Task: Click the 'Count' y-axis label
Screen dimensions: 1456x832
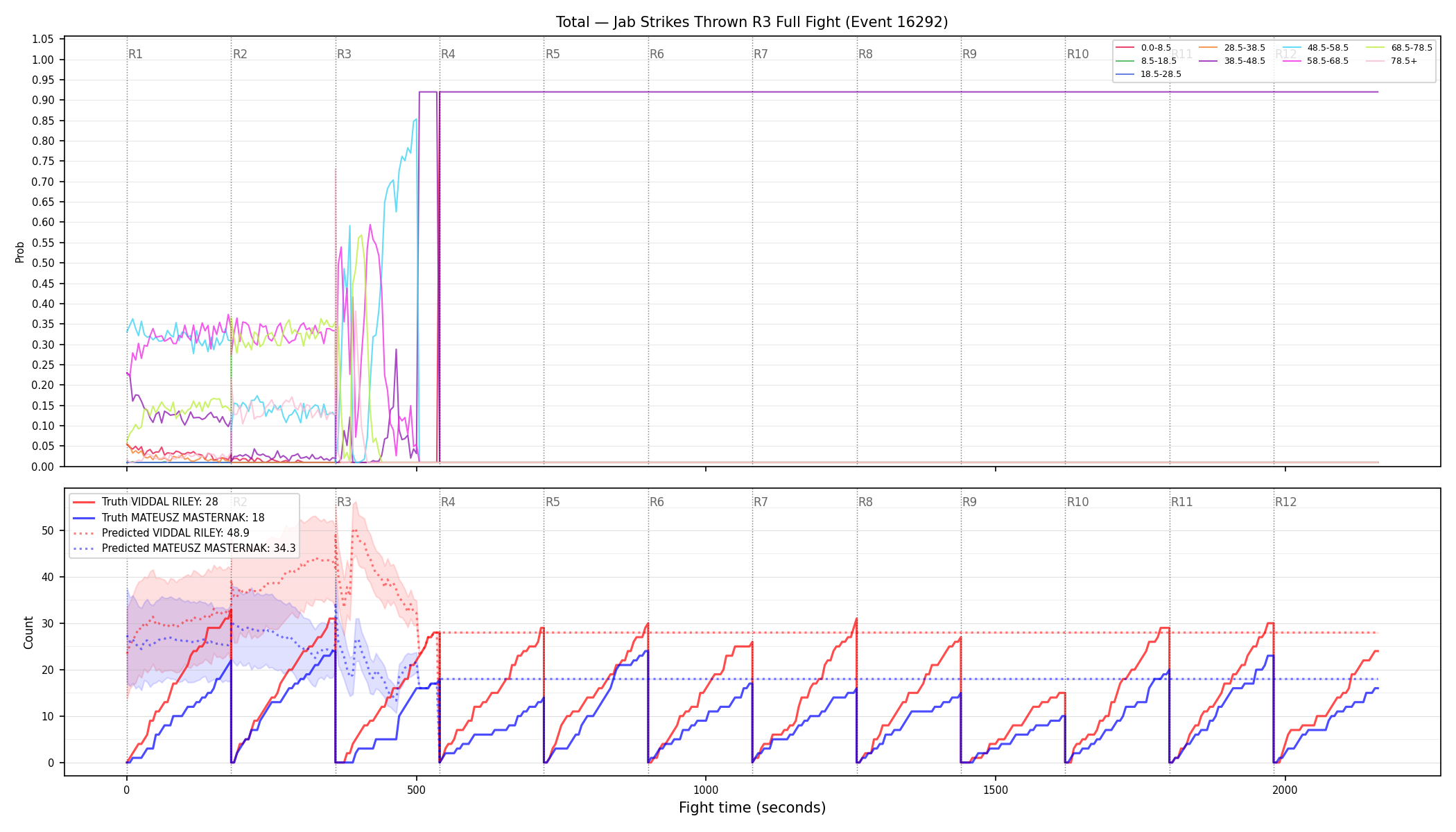Action: (x=28, y=632)
